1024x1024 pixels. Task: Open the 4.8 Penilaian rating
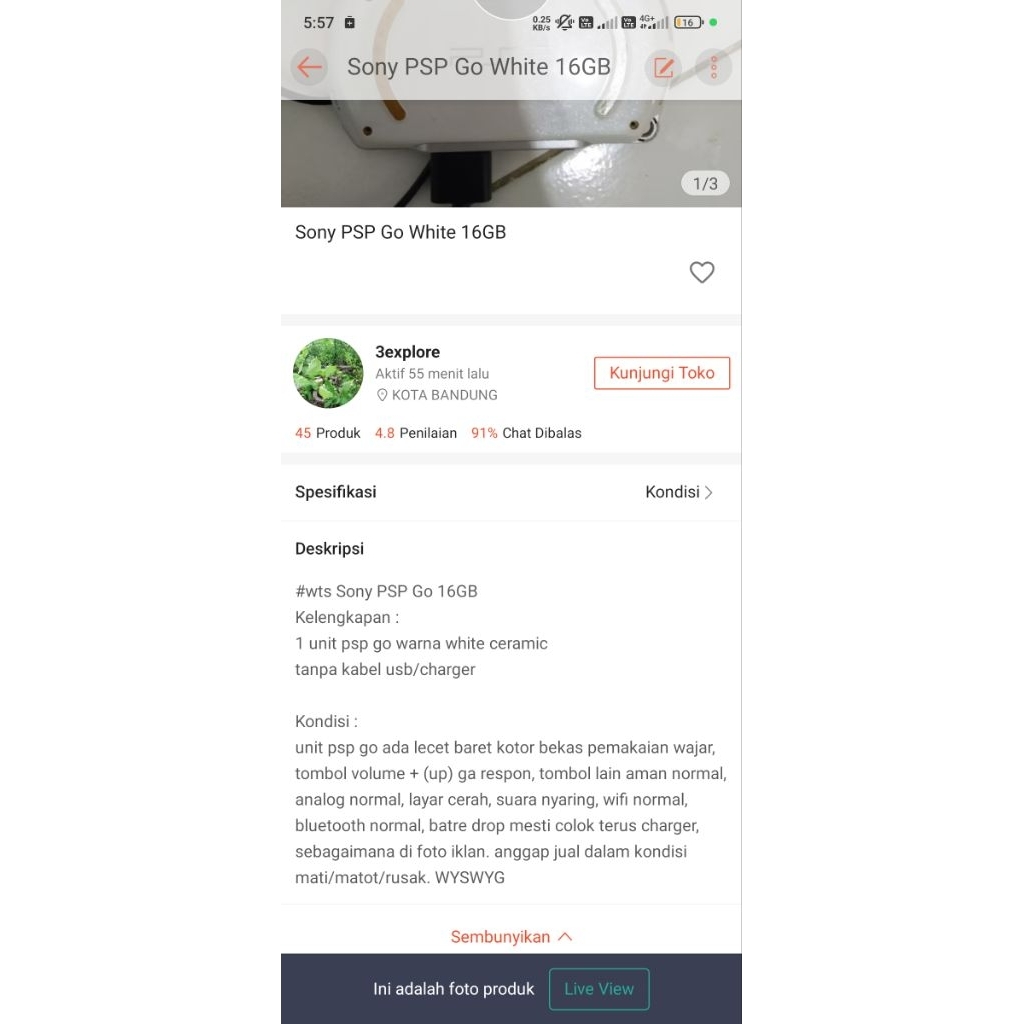415,433
